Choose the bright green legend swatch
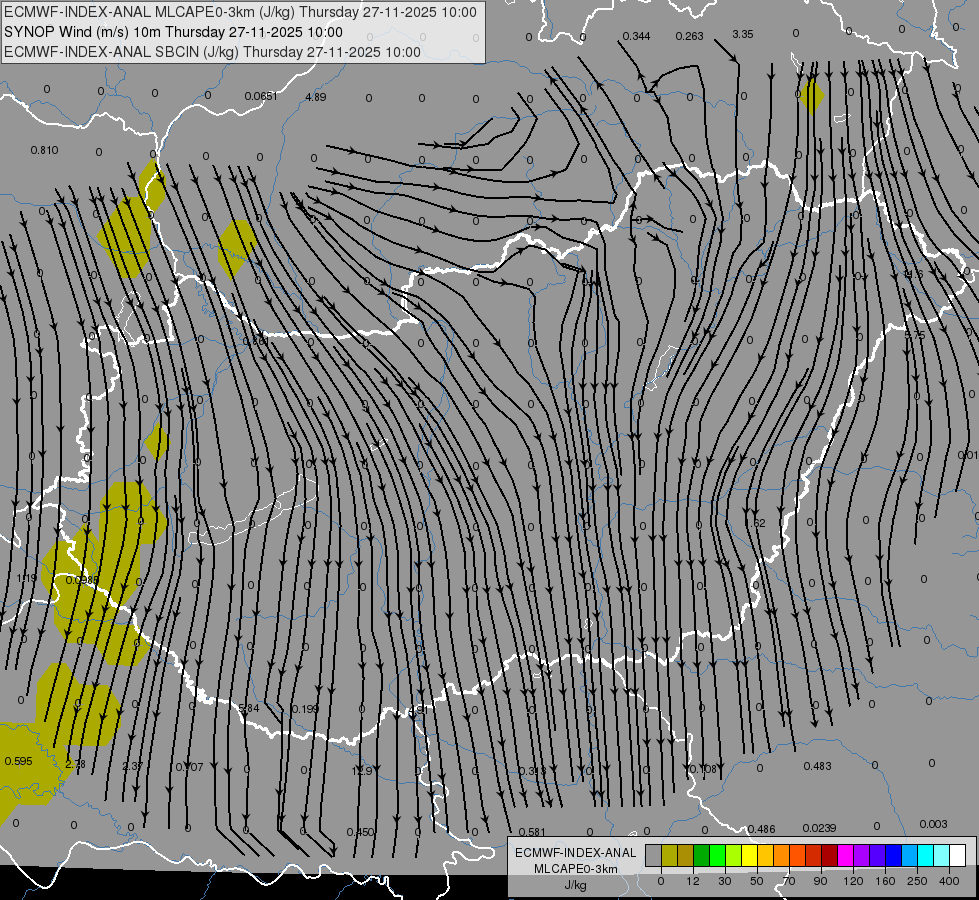Screen dimensions: 979x900 click(x=717, y=855)
